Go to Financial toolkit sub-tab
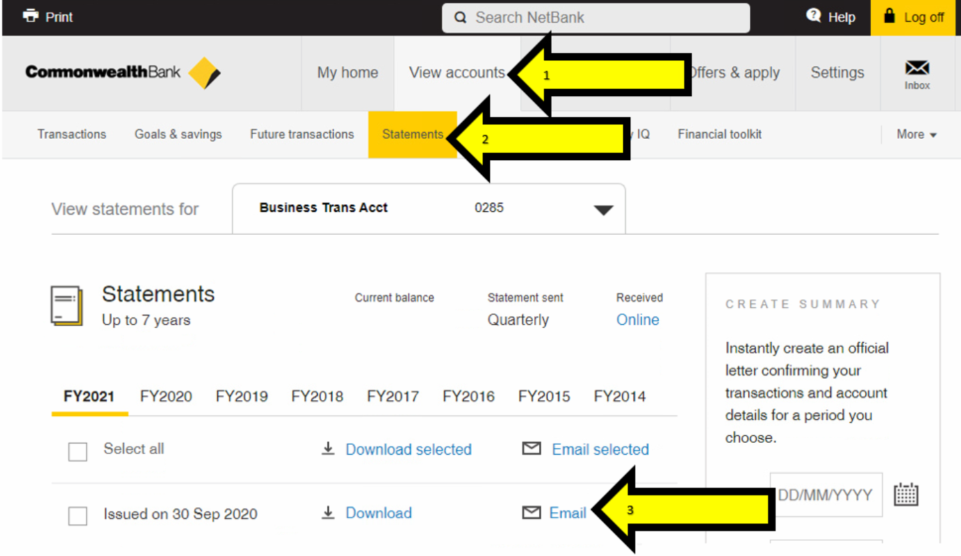Screen dimensions: 961x556 pos(720,134)
